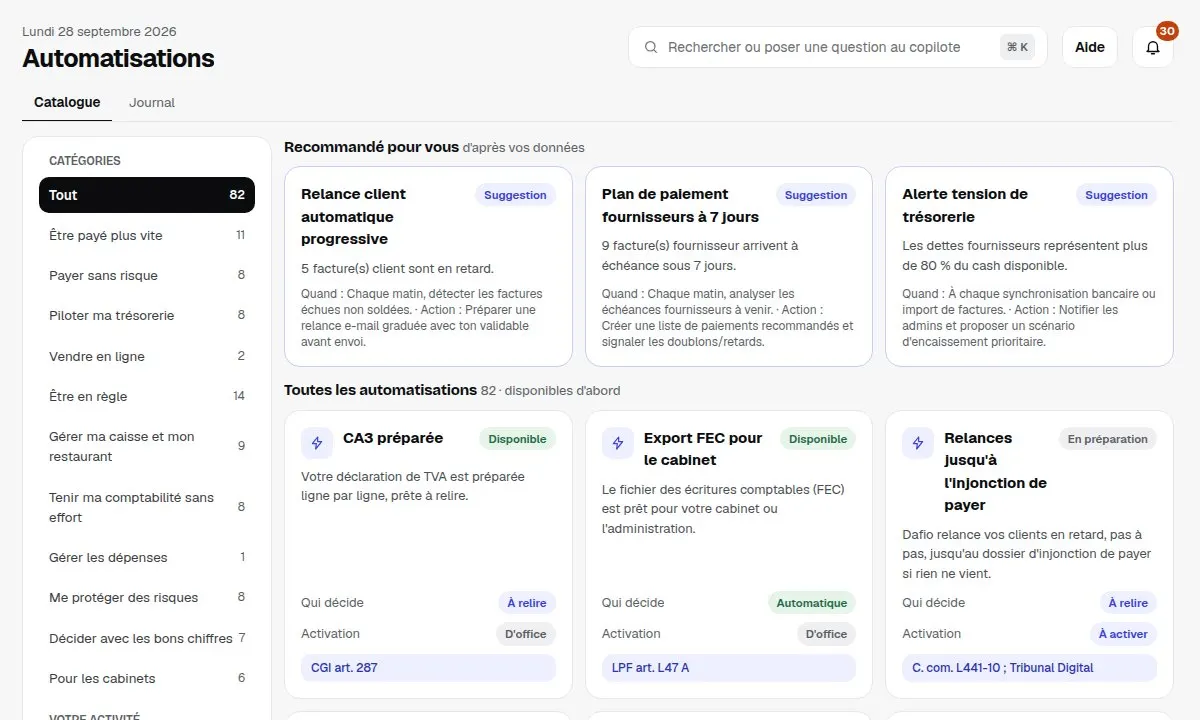Open Plan de paiement fournisseurs card
Image resolution: width=1200 pixels, height=720 pixels.
[x=729, y=266]
